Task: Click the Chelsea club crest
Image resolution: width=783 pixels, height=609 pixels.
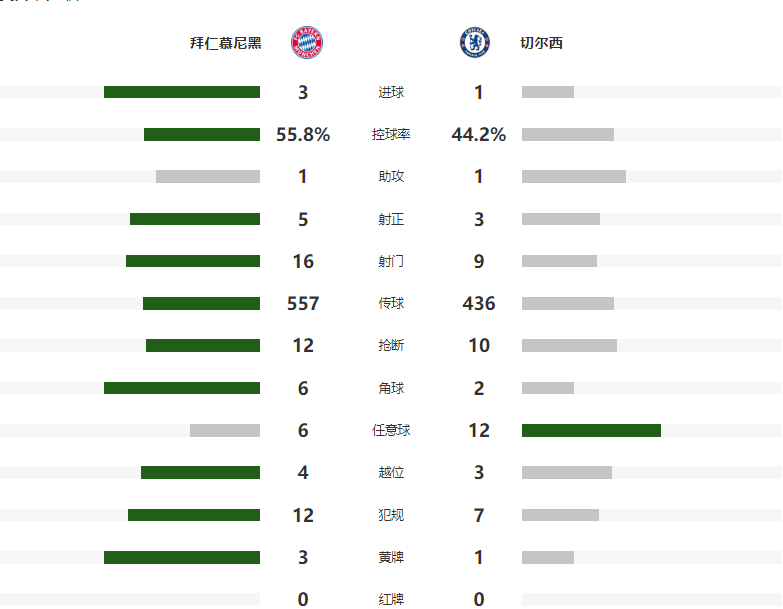Action: pyautogui.click(x=474, y=42)
